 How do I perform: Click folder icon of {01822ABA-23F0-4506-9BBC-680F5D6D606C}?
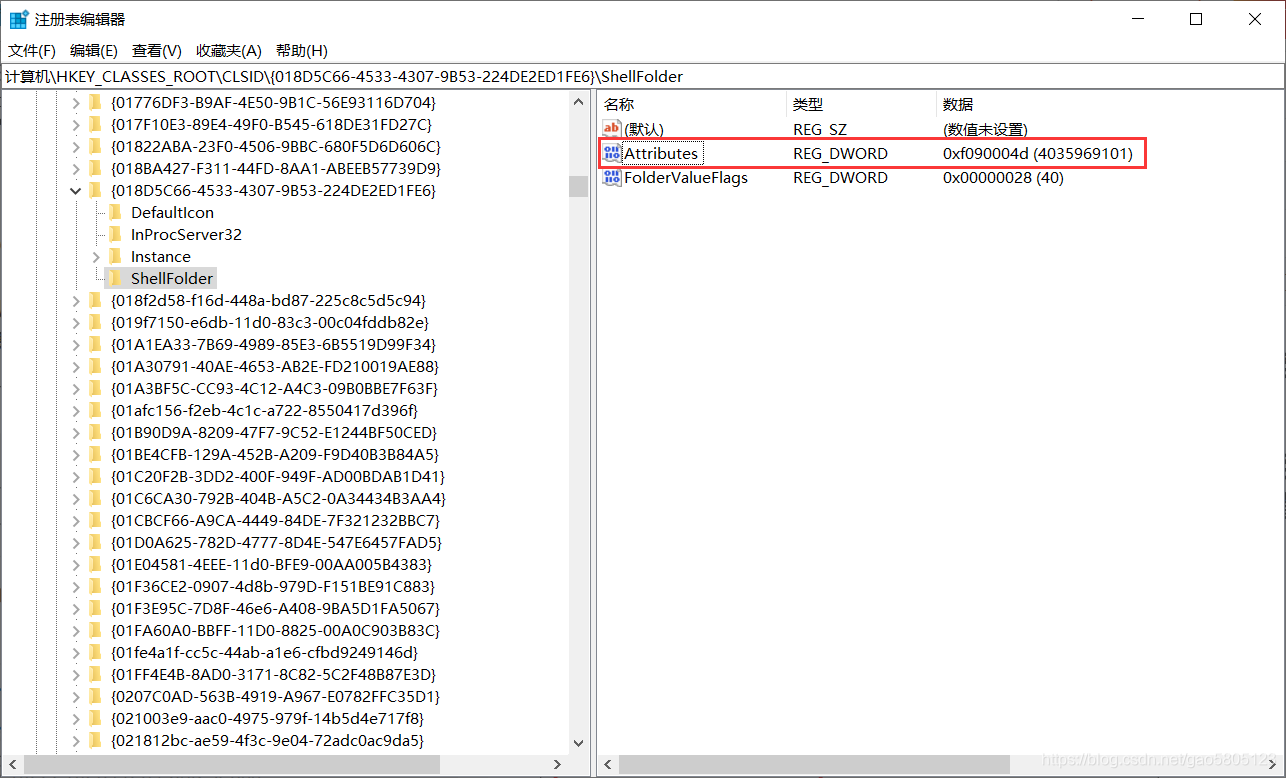tap(95, 146)
